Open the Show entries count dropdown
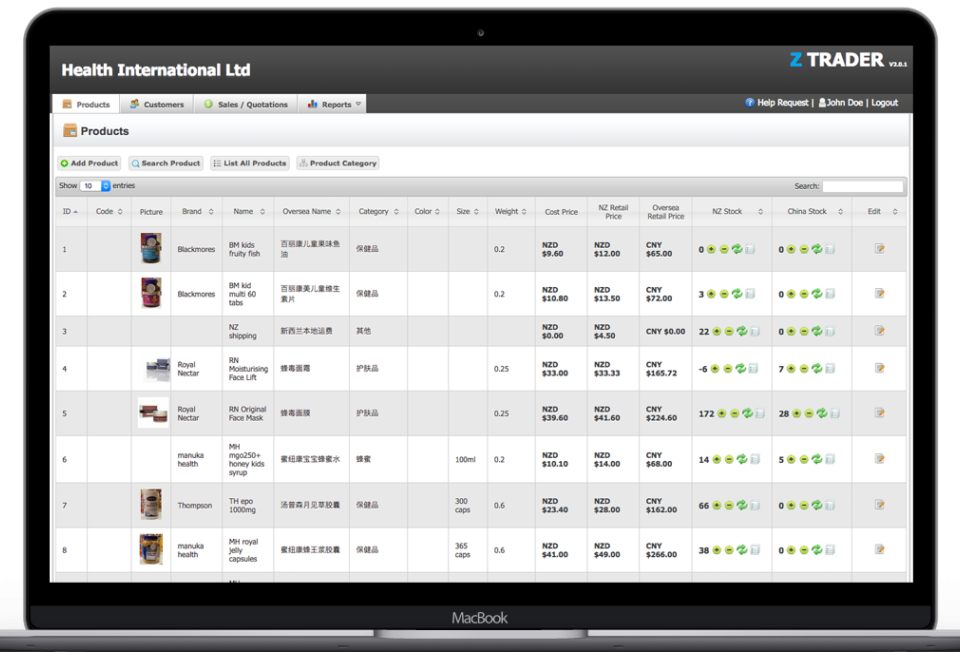 [95, 186]
